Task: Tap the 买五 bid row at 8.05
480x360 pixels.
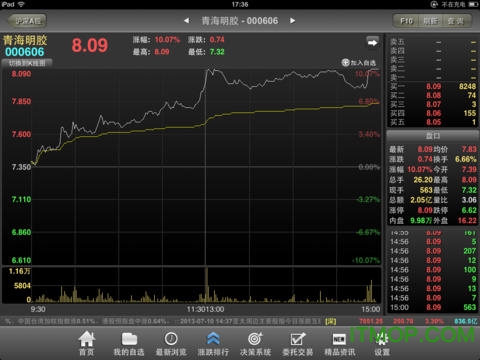Action: point(433,122)
